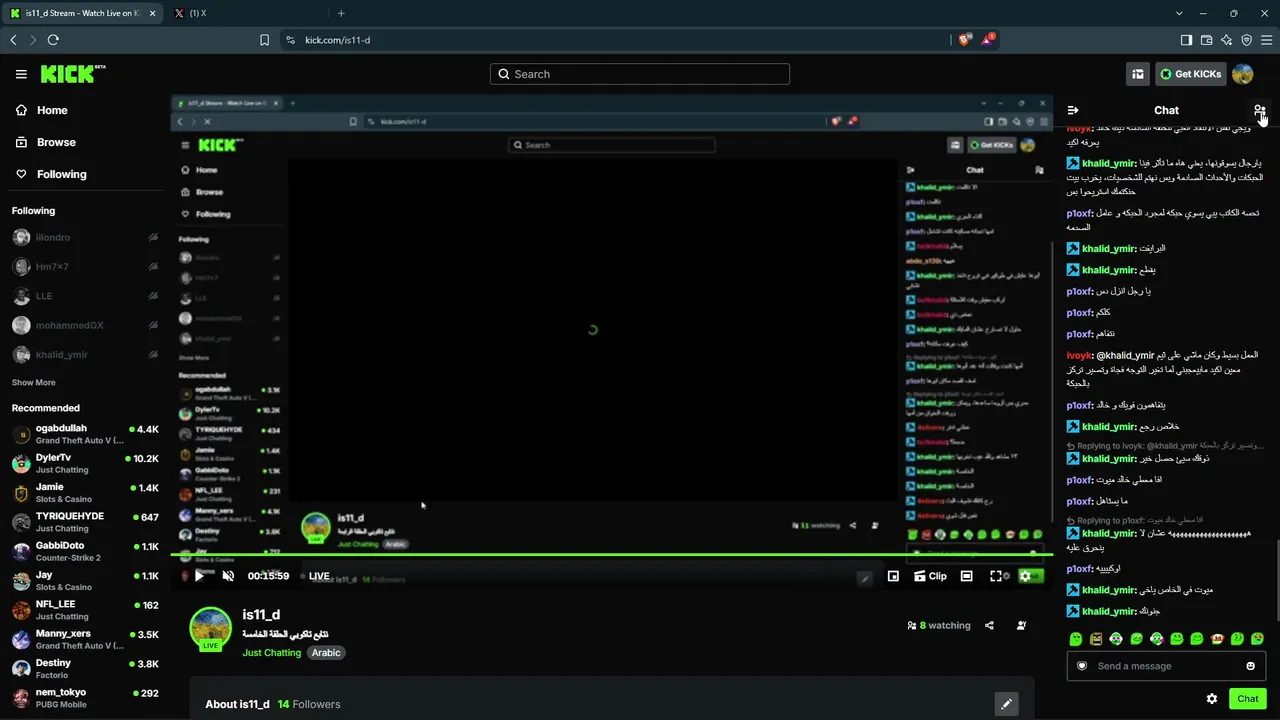1280x720 pixels.
Task: Click the green video progress bar
Action: pyautogui.click(x=611, y=554)
